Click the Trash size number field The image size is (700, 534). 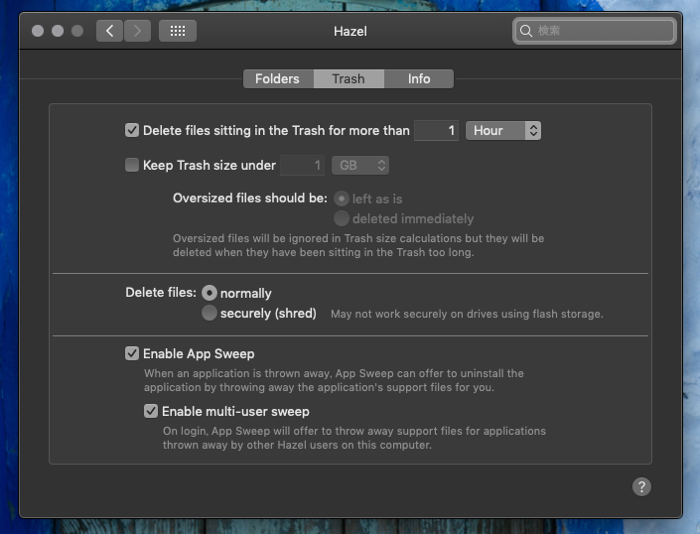click(x=302, y=165)
